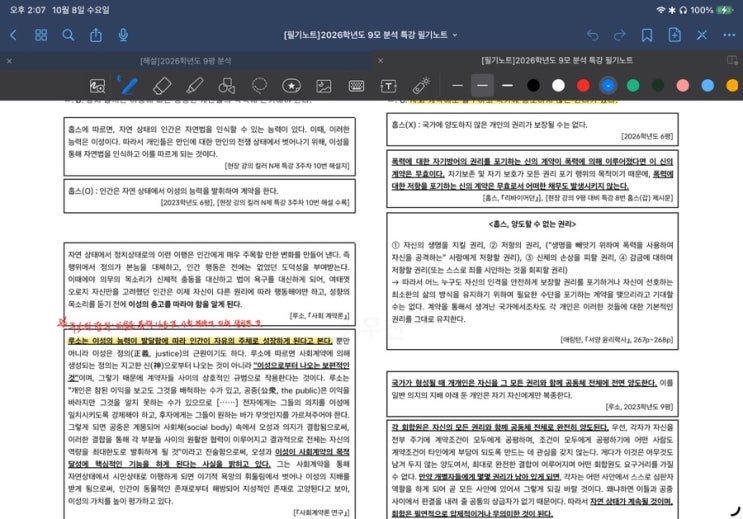743x519 pixels.
Task: Tap the source label [2026학년도 6평]
Action: click(x=647, y=137)
